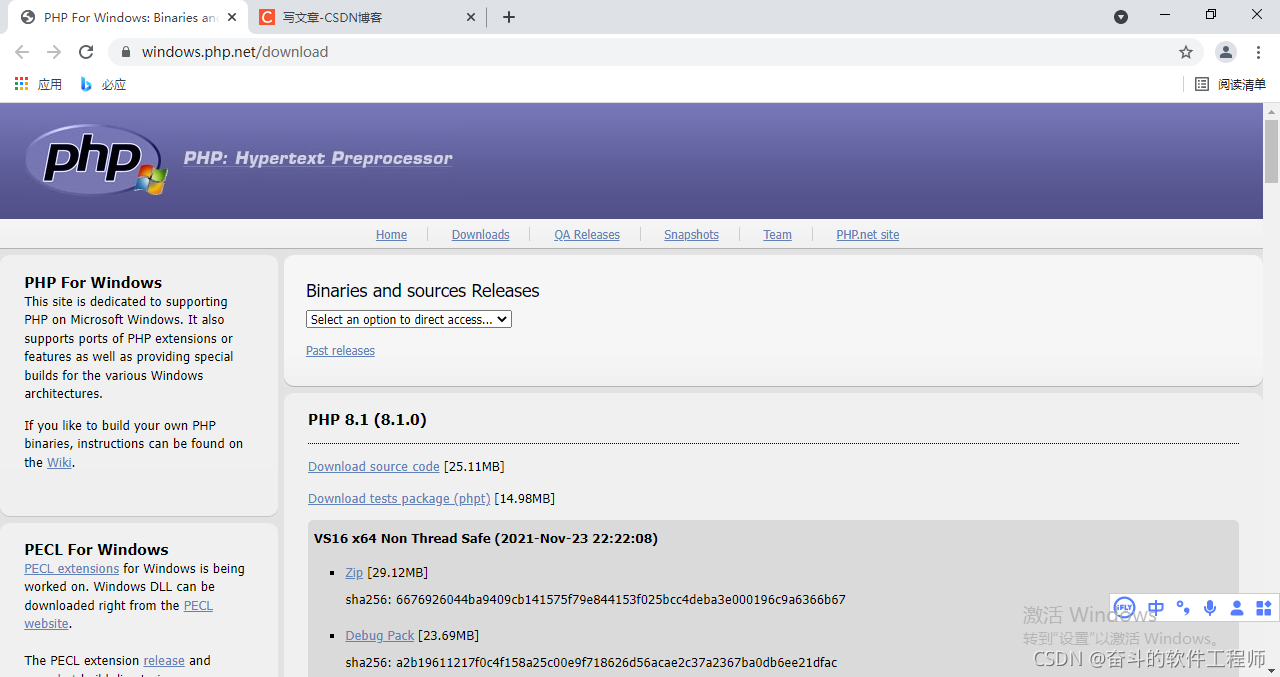The width and height of the screenshot is (1280, 677).
Task: Click the punctuation mode icon in IME bar
Action: pos(1183,607)
